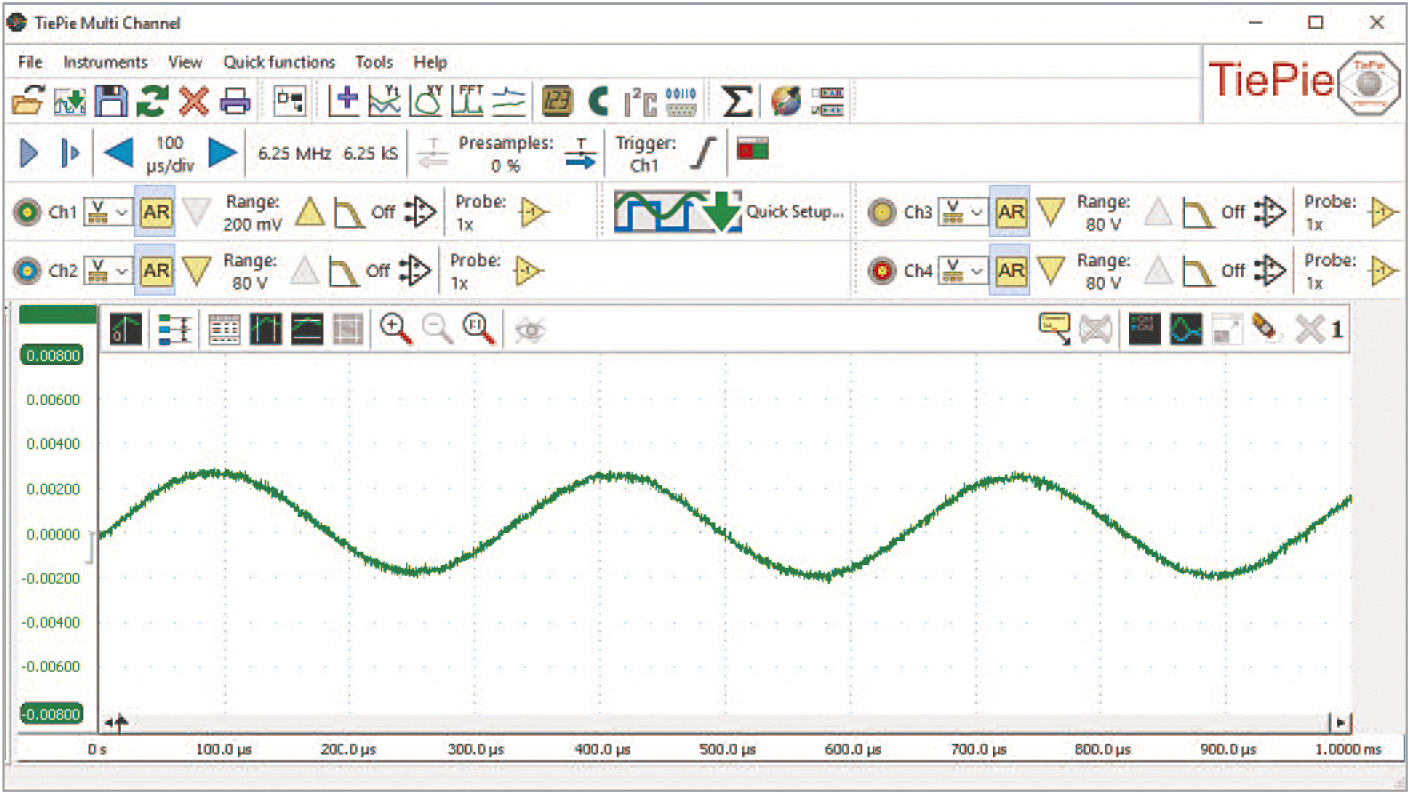1410x794 pixels.
Task: Decrease Ch4 range with down triangle
Action: [x=1051, y=270]
